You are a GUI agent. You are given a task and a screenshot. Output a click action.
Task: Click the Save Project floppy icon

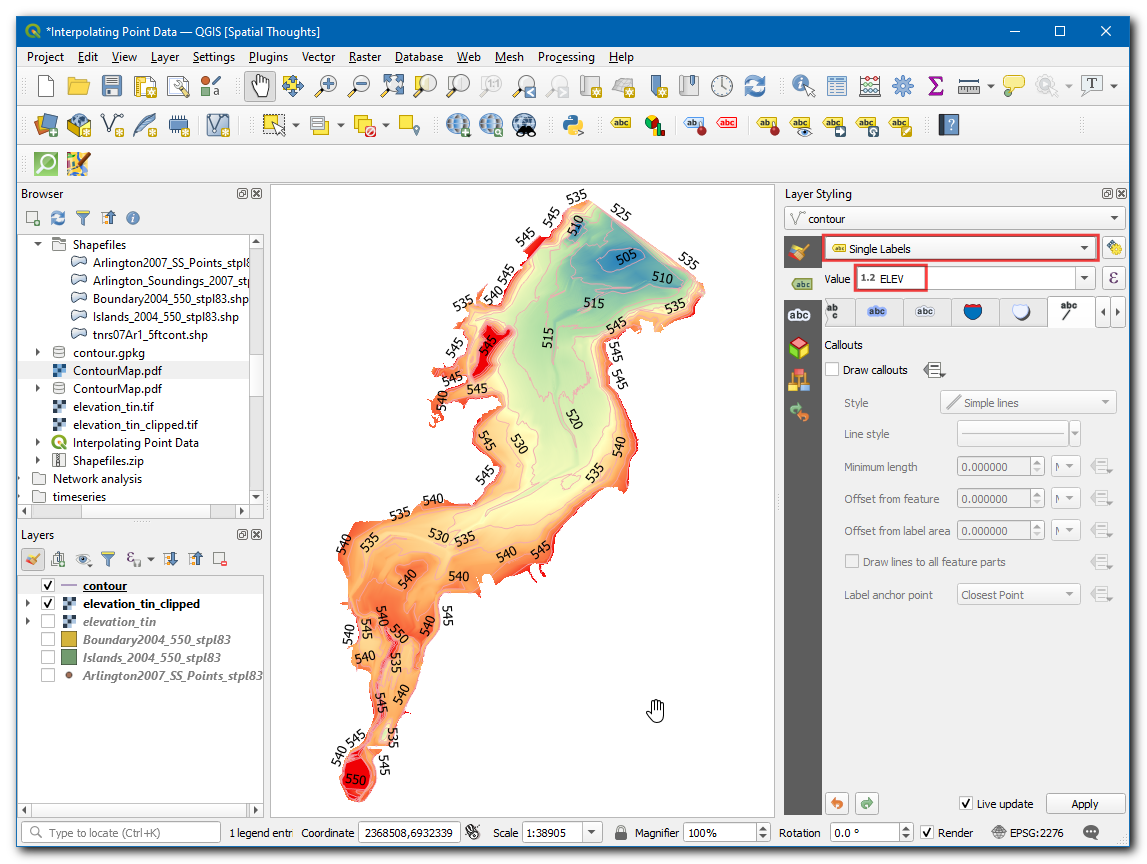tap(112, 86)
